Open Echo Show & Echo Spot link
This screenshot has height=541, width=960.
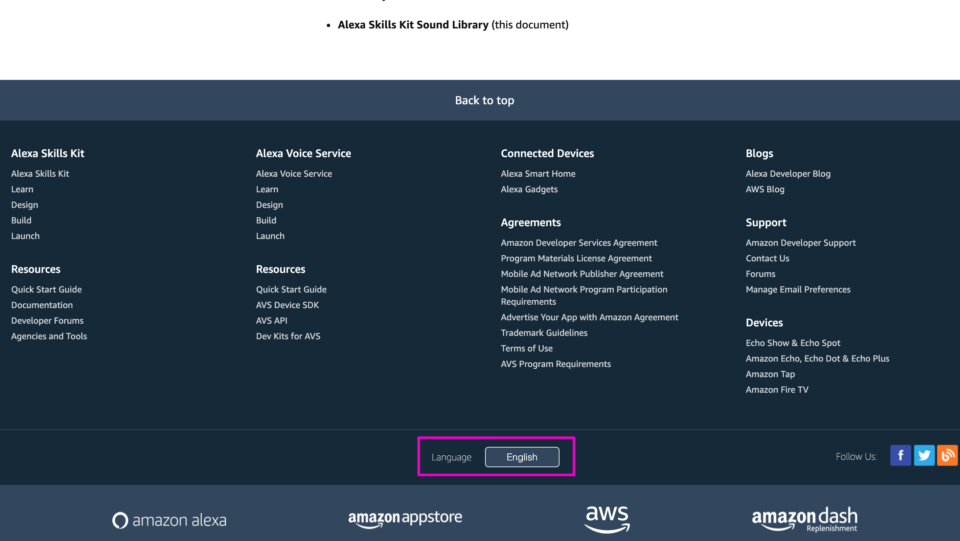click(x=793, y=343)
